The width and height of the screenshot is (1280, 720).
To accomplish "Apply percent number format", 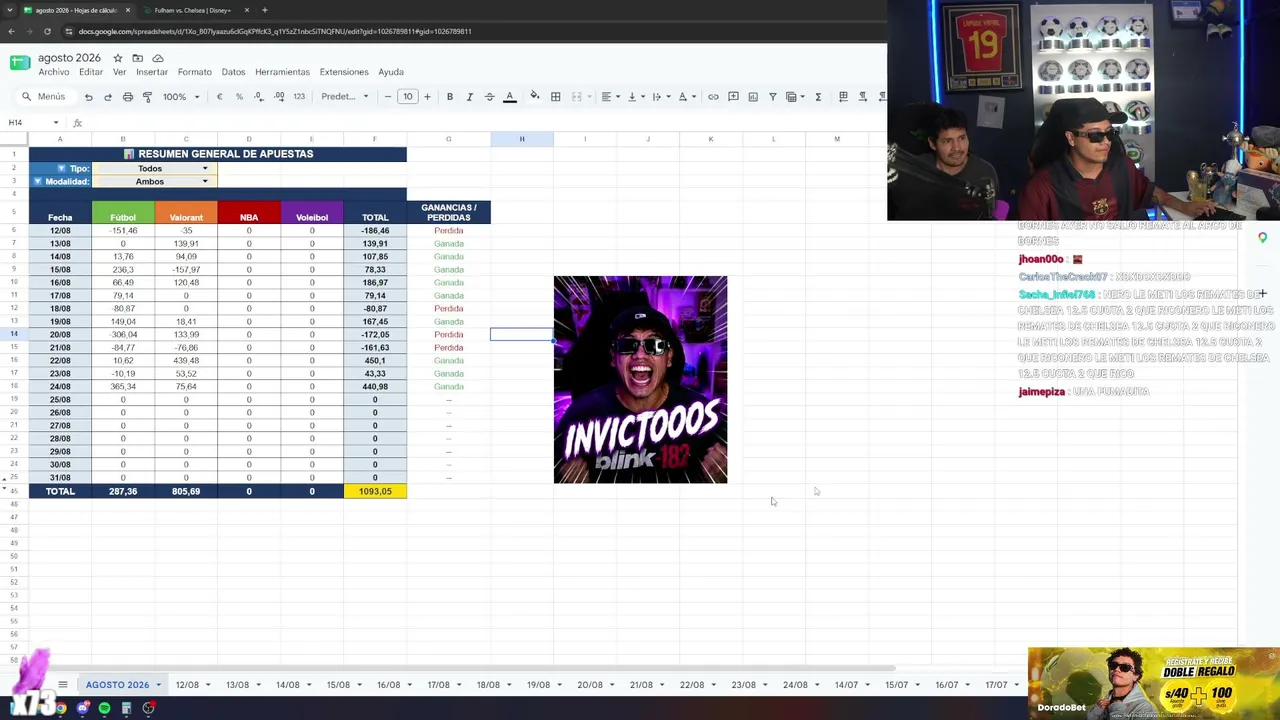I will pyautogui.click(x=239, y=97).
